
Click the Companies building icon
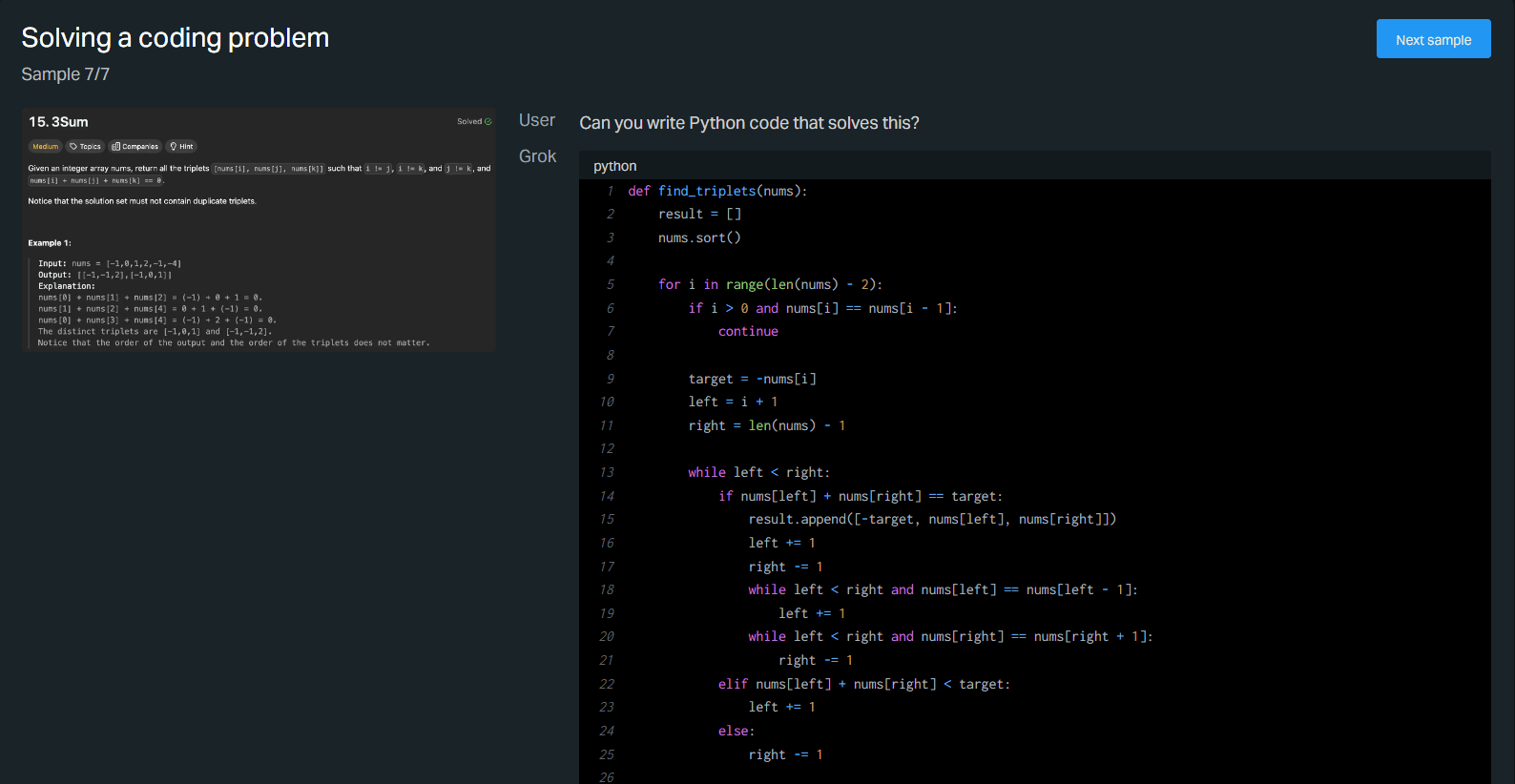116,147
